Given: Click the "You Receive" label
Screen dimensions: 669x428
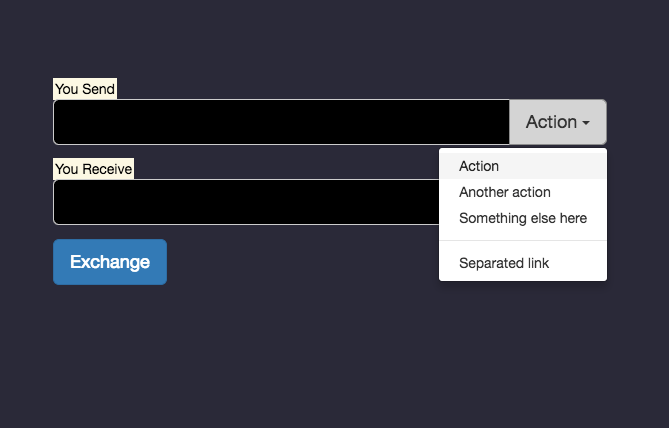Looking at the screenshot, I should coord(93,169).
